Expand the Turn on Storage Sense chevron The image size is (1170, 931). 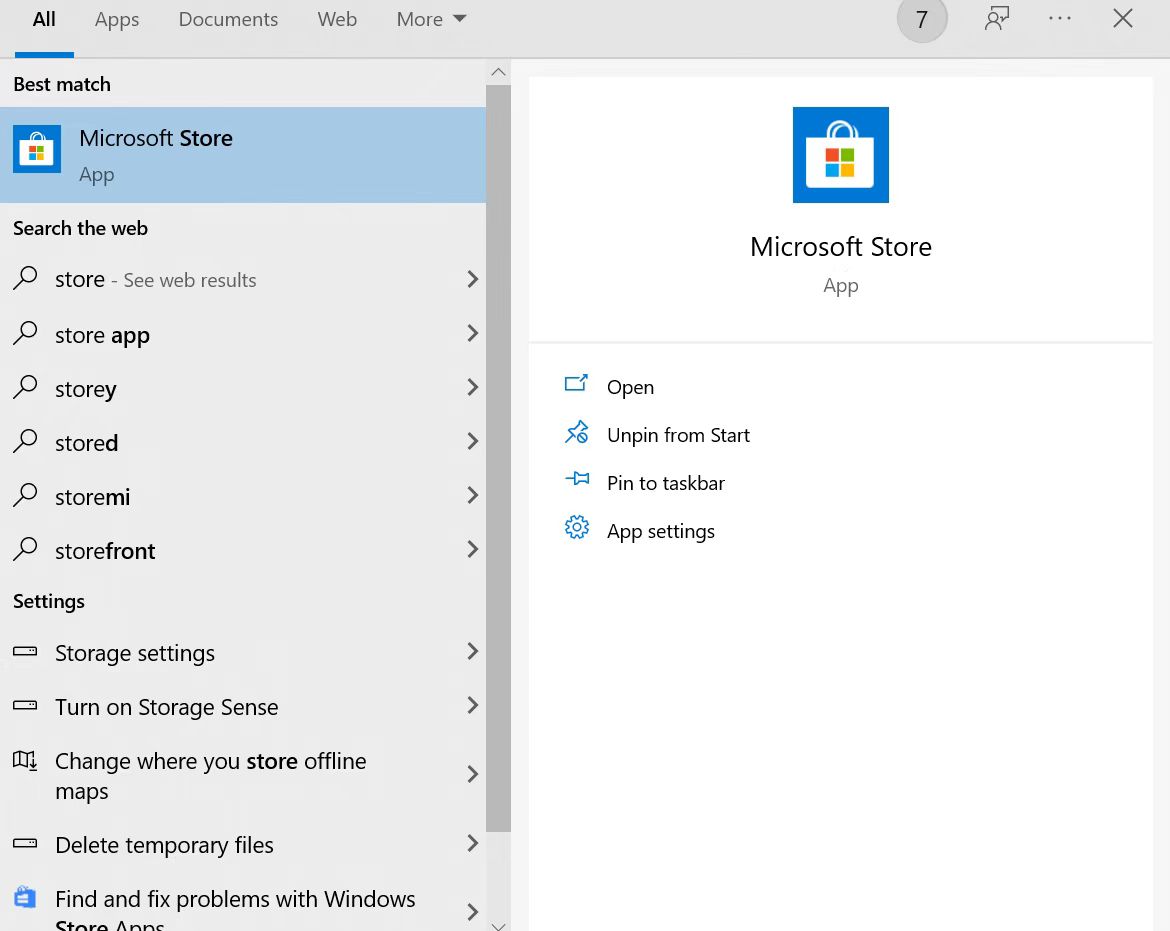(x=472, y=705)
